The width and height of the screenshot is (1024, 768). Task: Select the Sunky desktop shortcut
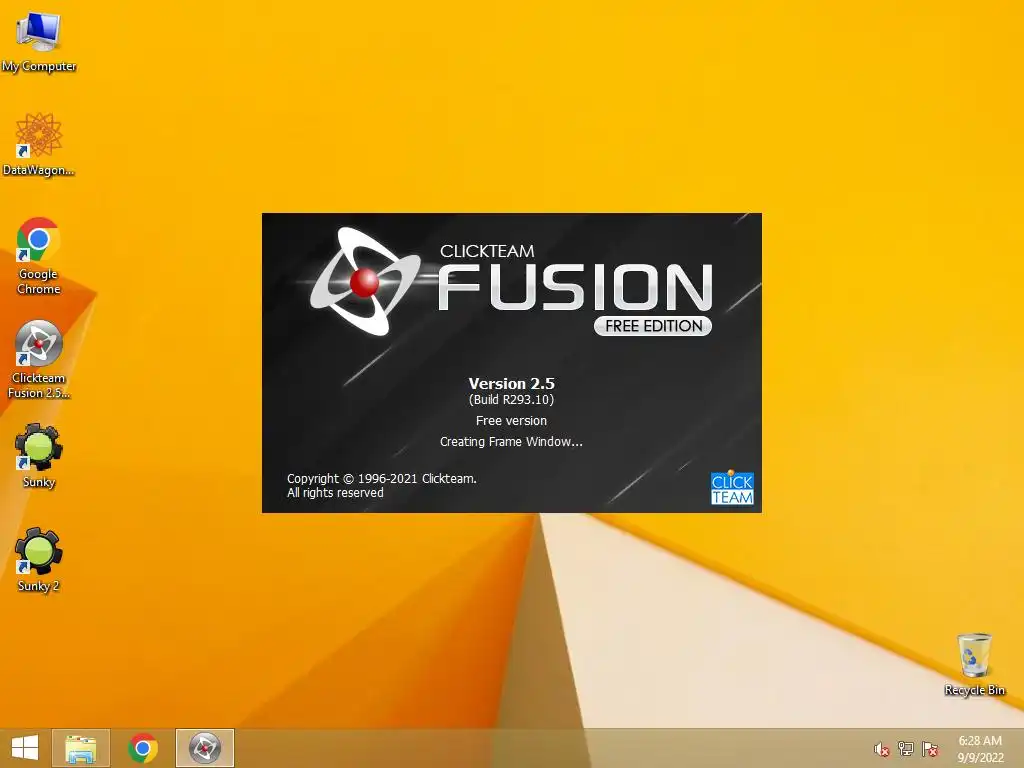coord(39,456)
